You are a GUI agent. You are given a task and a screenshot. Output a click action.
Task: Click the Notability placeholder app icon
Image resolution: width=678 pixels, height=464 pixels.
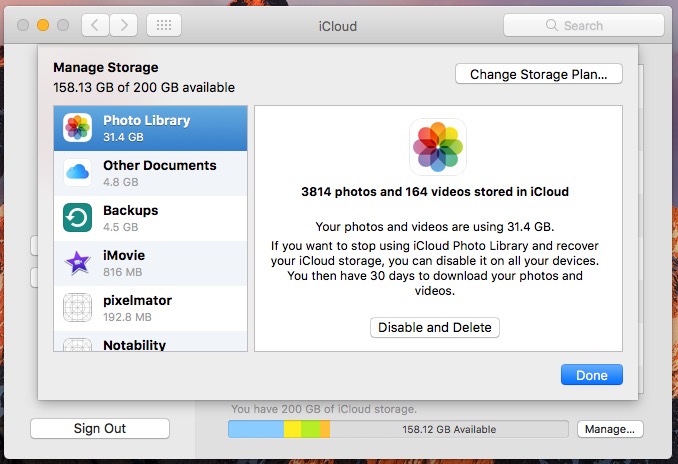(x=77, y=345)
